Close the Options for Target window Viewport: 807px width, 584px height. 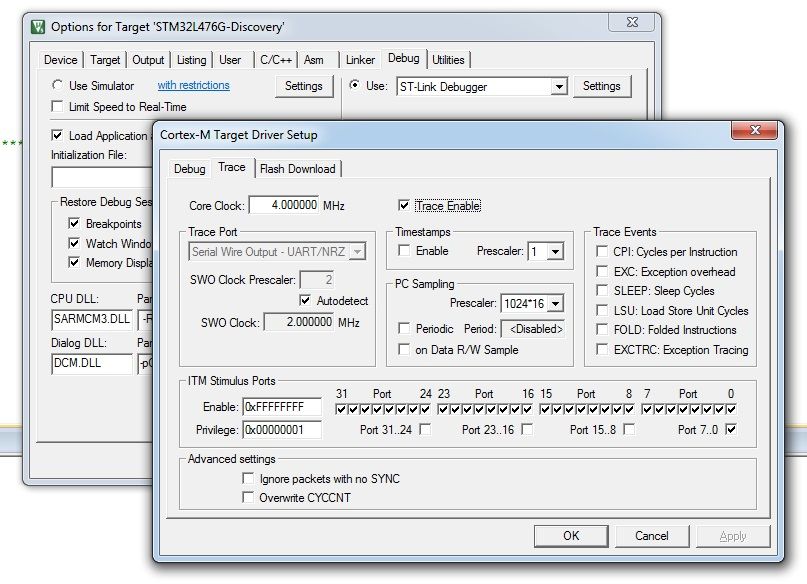[632, 23]
